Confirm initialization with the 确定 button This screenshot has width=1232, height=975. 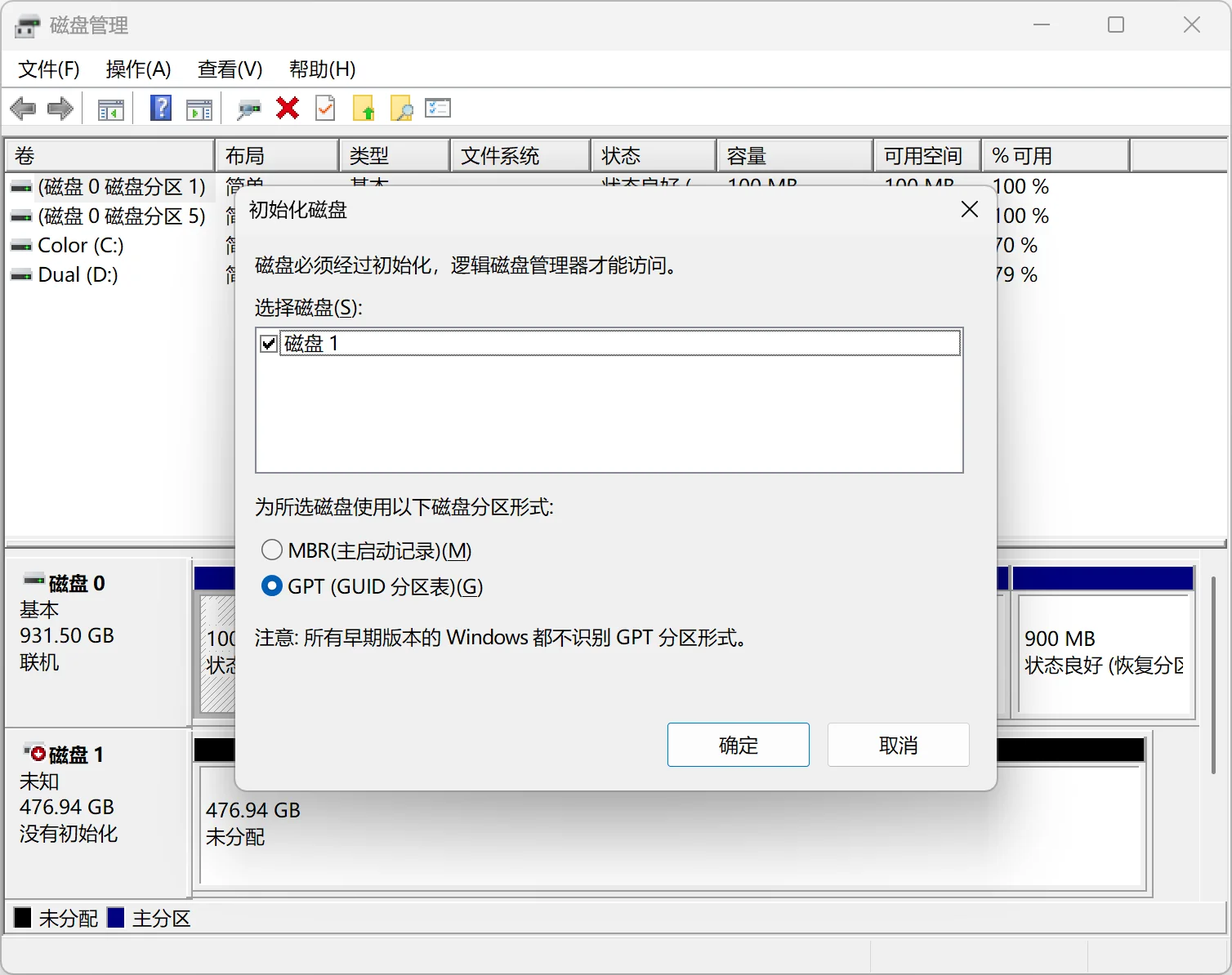coord(739,745)
